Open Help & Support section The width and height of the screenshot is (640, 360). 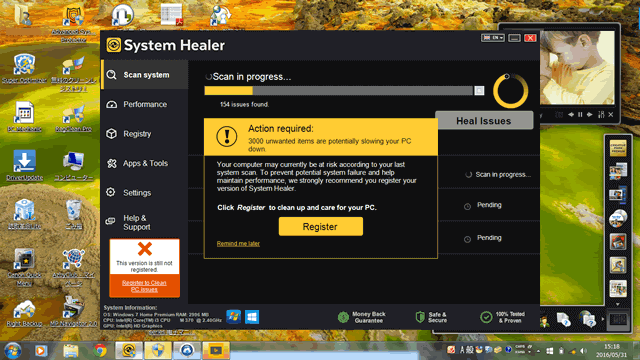pos(144,222)
